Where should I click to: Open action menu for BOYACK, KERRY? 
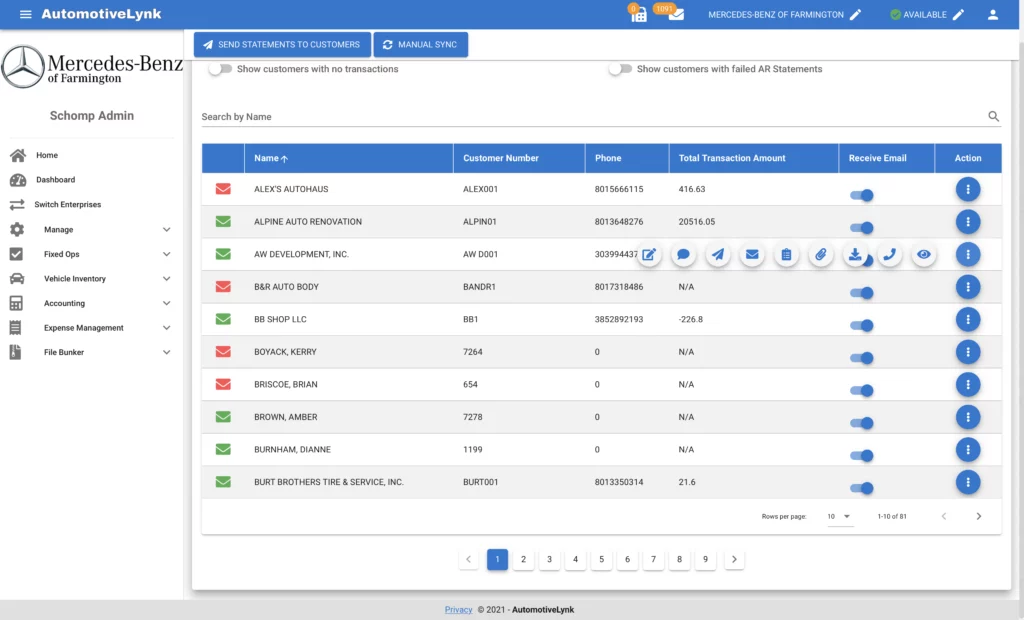(968, 352)
